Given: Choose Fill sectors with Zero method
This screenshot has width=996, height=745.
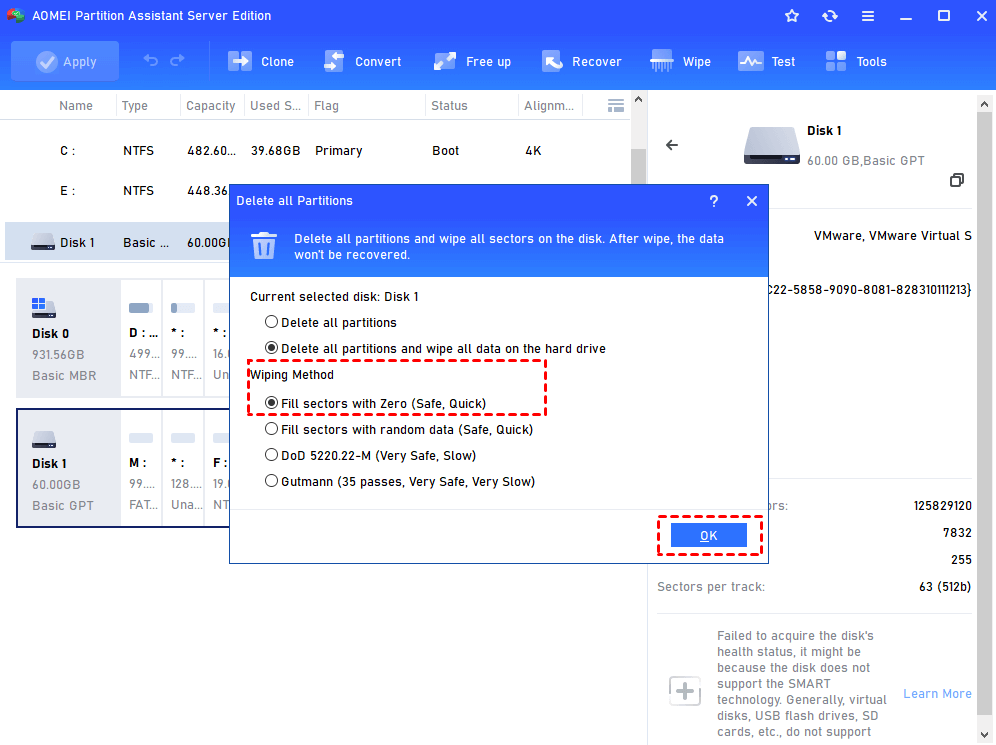Looking at the screenshot, I should 375,404.
